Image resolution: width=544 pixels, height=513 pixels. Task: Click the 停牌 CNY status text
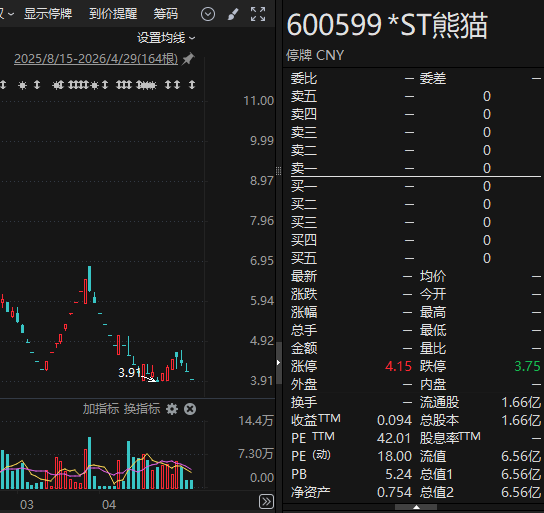pyautogui.click(x=315, y=55)
